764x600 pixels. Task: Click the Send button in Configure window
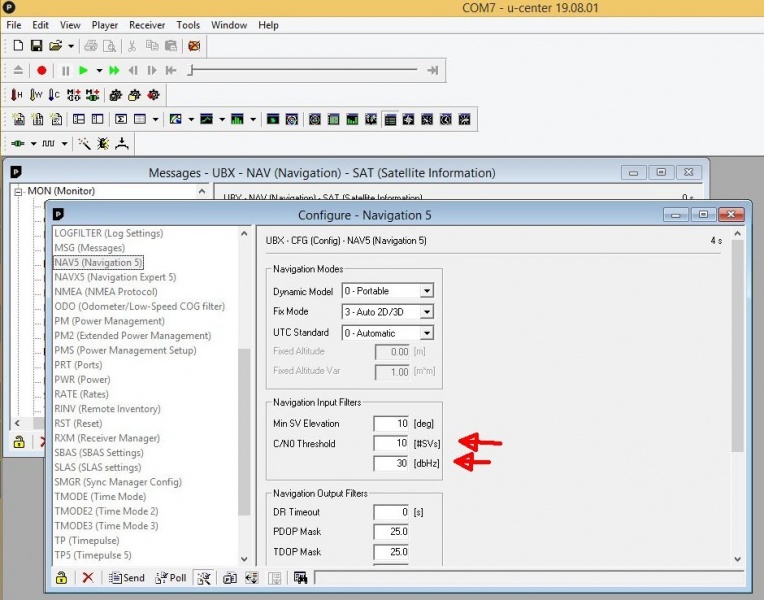click(x=127, y=578)
